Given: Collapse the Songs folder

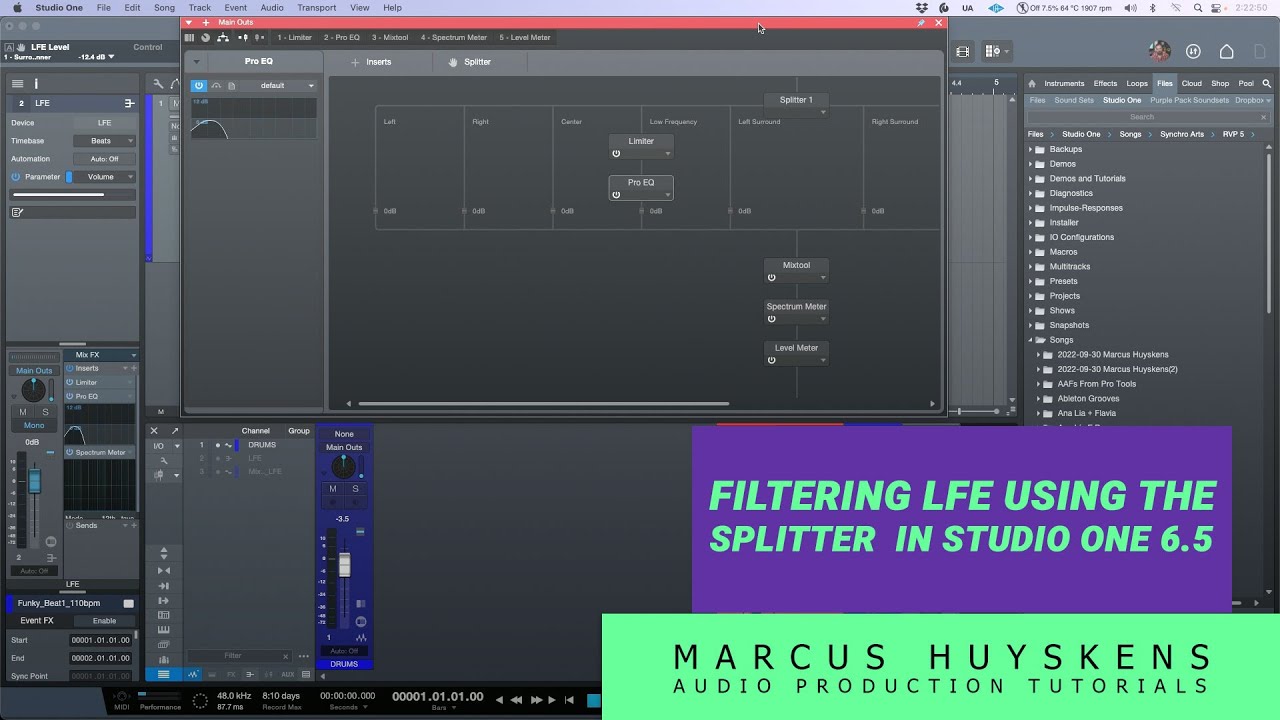Looking at the screenshot, I should pyautogui.click(x=1031, y=340).
